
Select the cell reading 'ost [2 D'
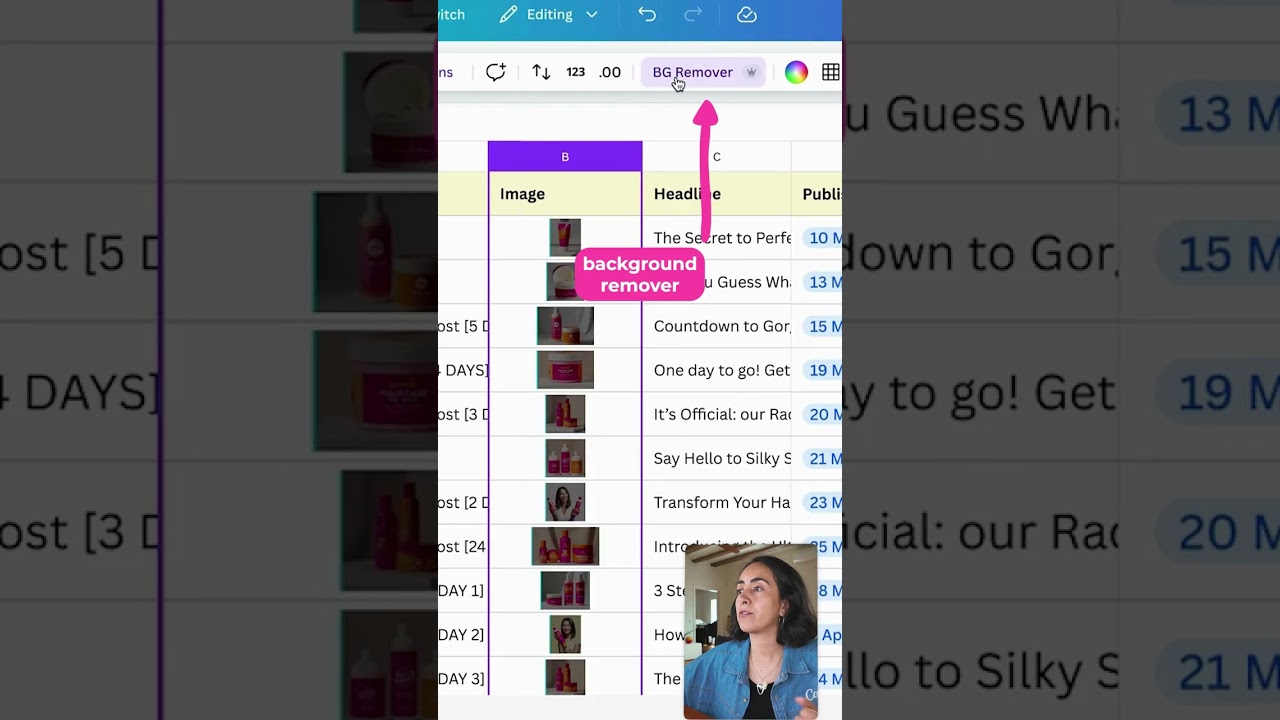coord(463,502)
